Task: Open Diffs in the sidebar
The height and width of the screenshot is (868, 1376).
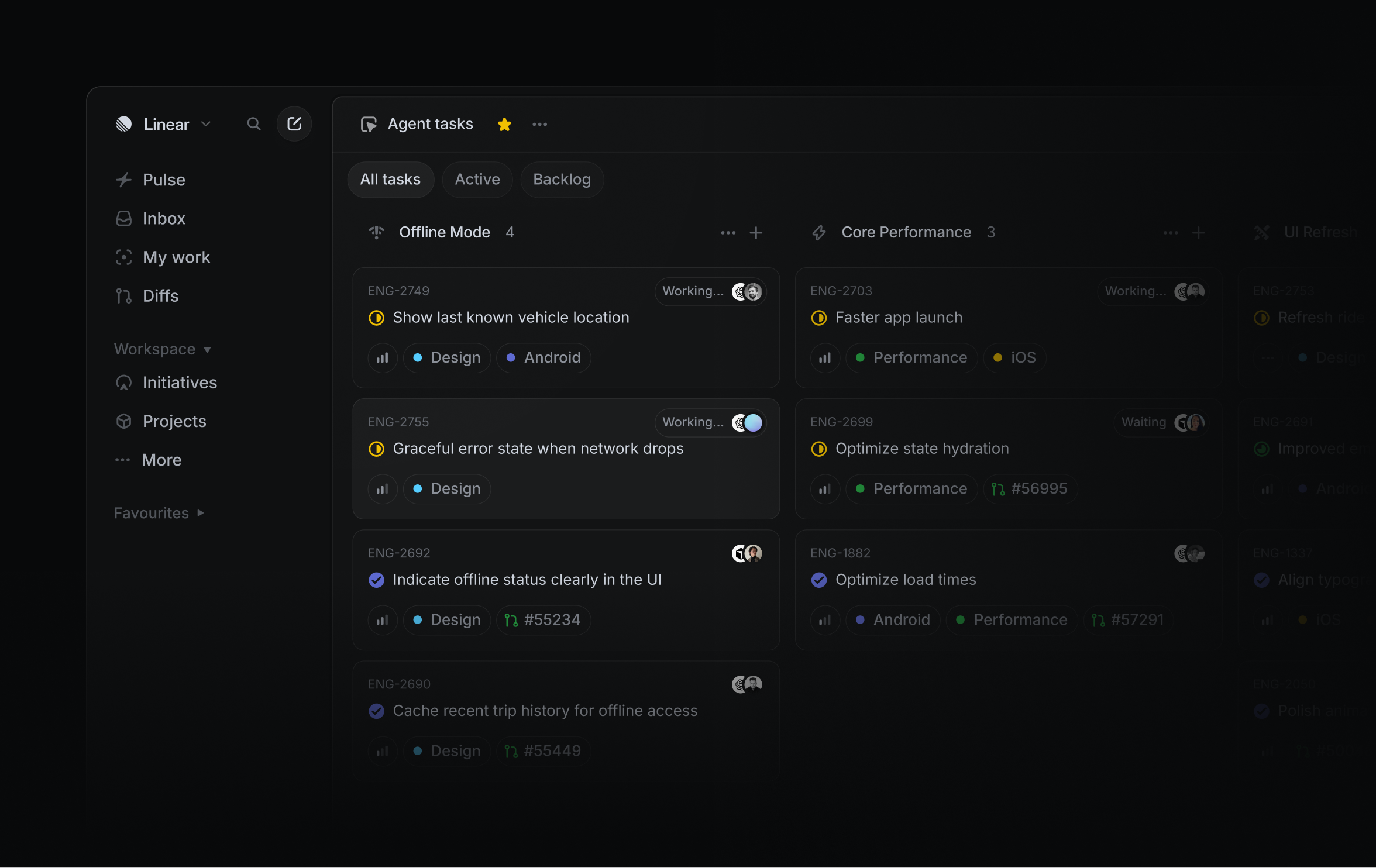Action: click(x=147, y=296)
